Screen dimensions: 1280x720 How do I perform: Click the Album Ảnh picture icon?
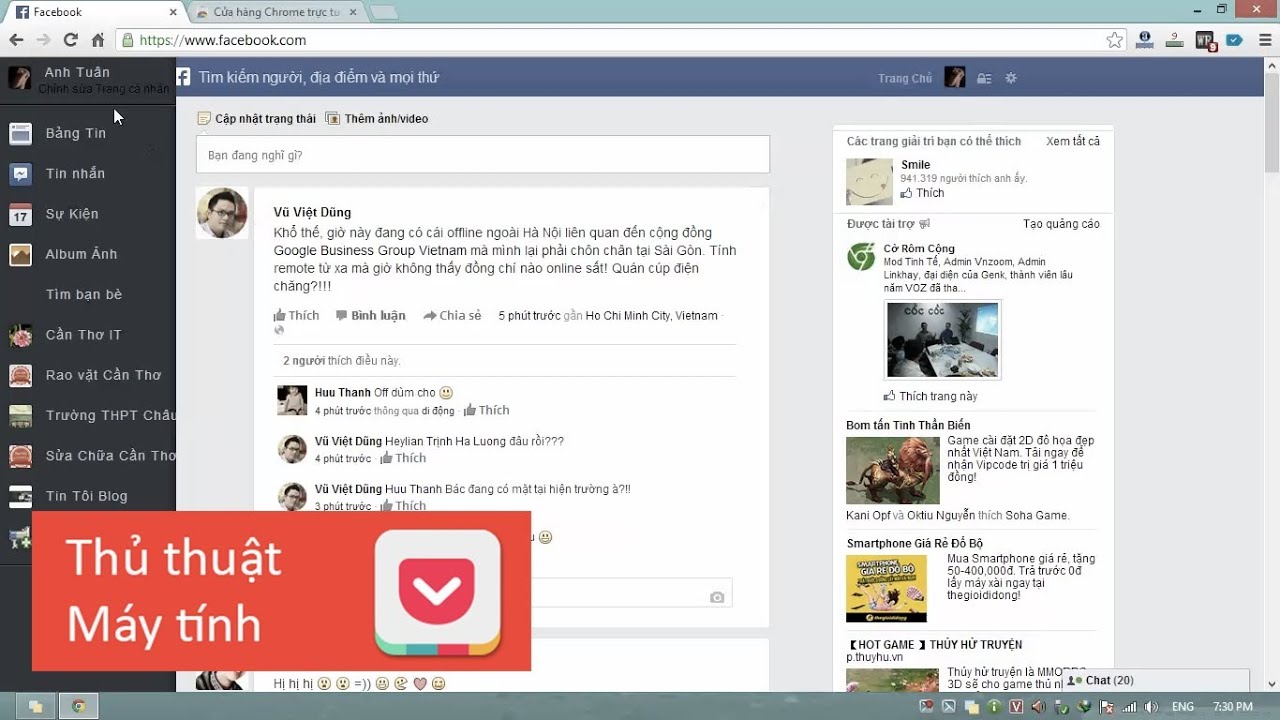point(20,255)
